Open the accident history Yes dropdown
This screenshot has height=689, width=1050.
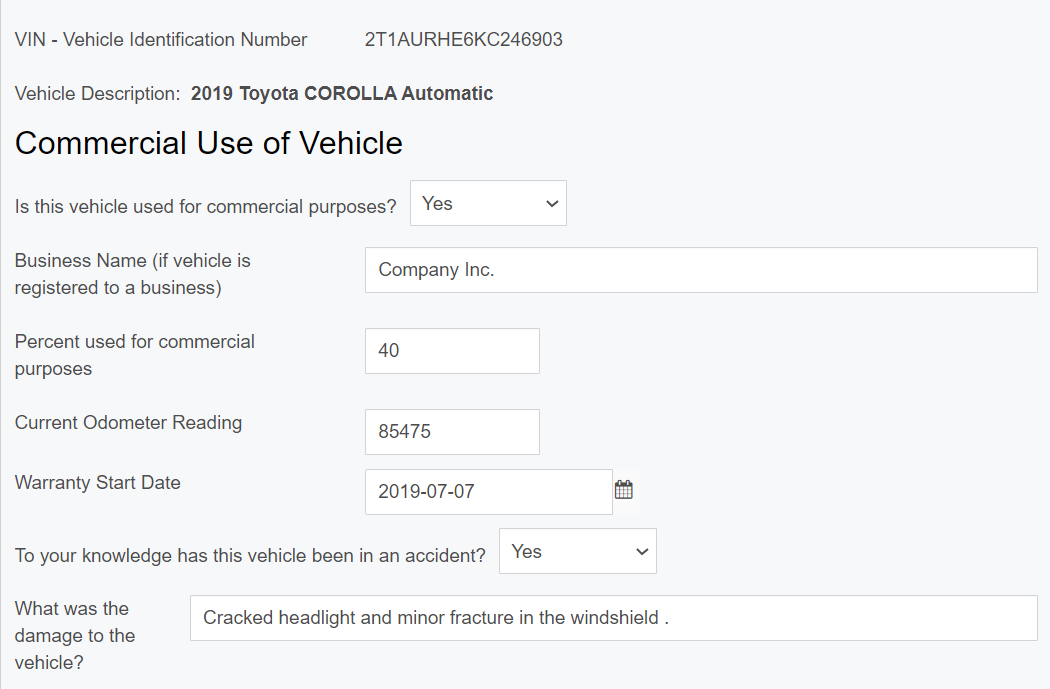coord(577,551)
